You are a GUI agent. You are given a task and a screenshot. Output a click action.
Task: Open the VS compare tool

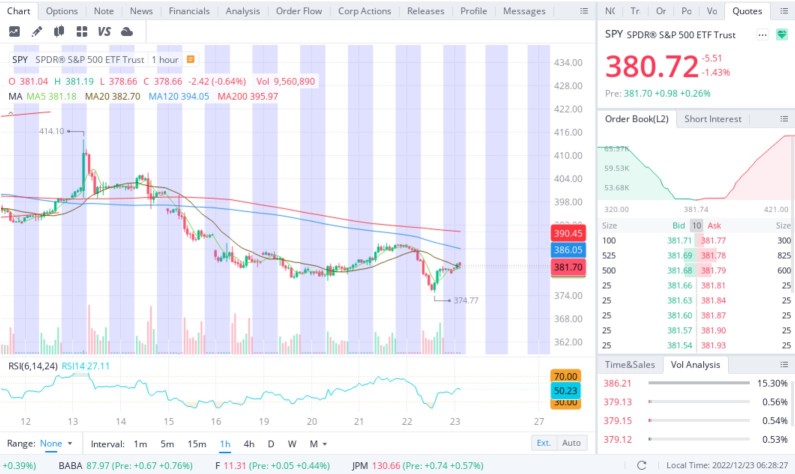click(x=104, y=31)
